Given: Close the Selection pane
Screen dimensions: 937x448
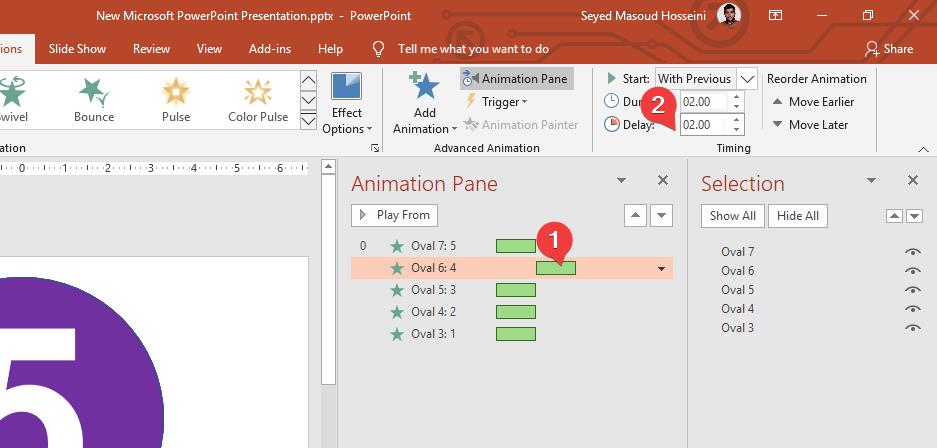Looking at the screenshot, I should click(912, 180).
